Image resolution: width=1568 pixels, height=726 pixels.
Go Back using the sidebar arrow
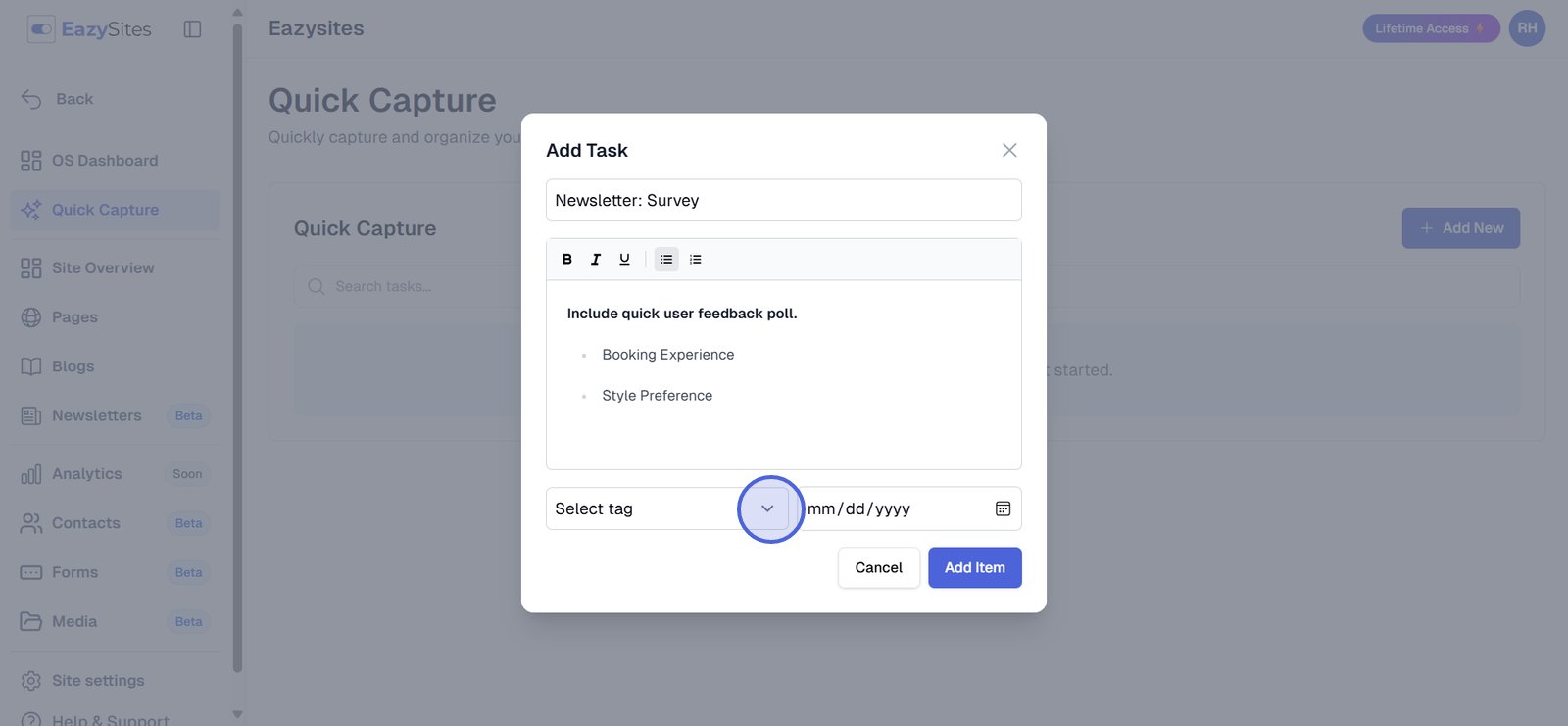(x=31, y=99)
